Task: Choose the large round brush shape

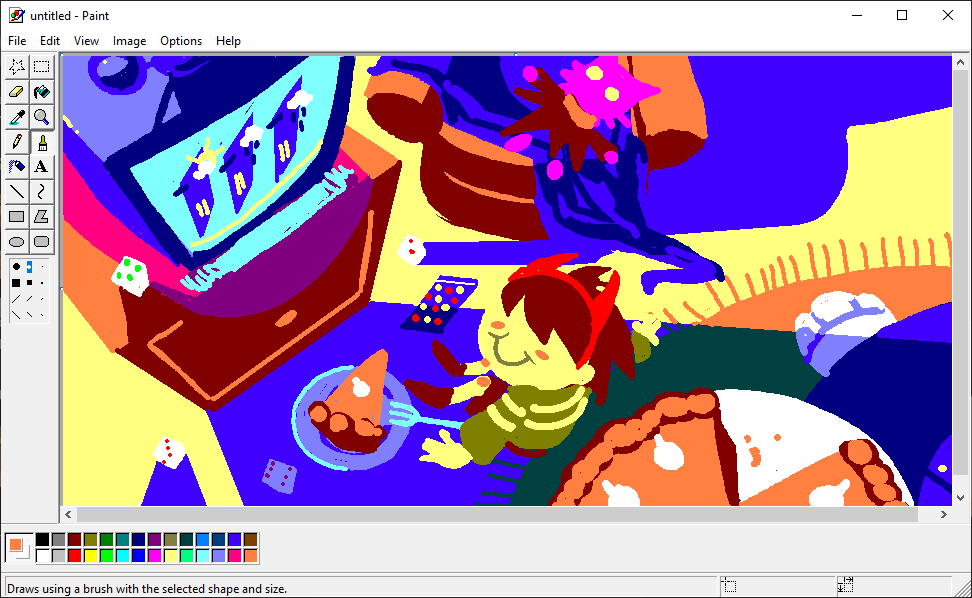Action: click(16, 267)
